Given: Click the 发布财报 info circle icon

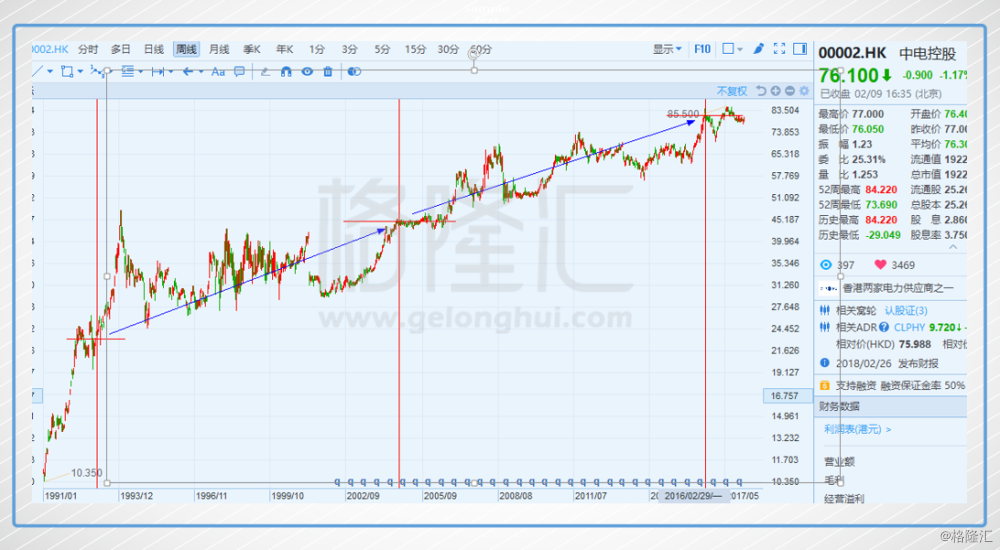Looking at the screenshot, I should coord(825,363).
